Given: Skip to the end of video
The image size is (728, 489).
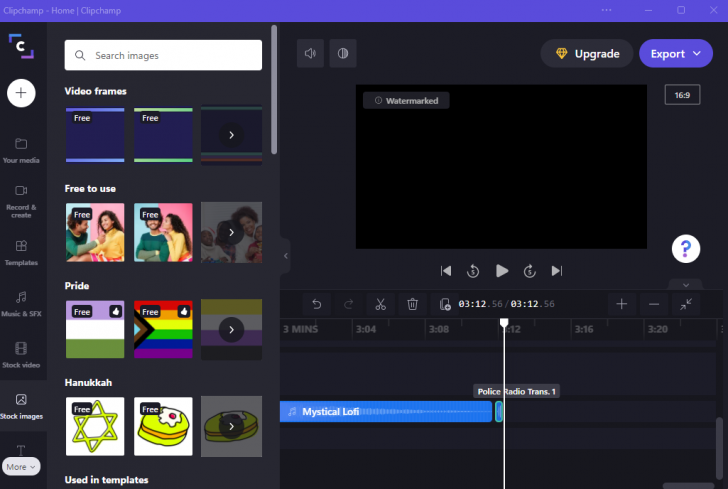Looking at the screenshot, I should [557, 270].
